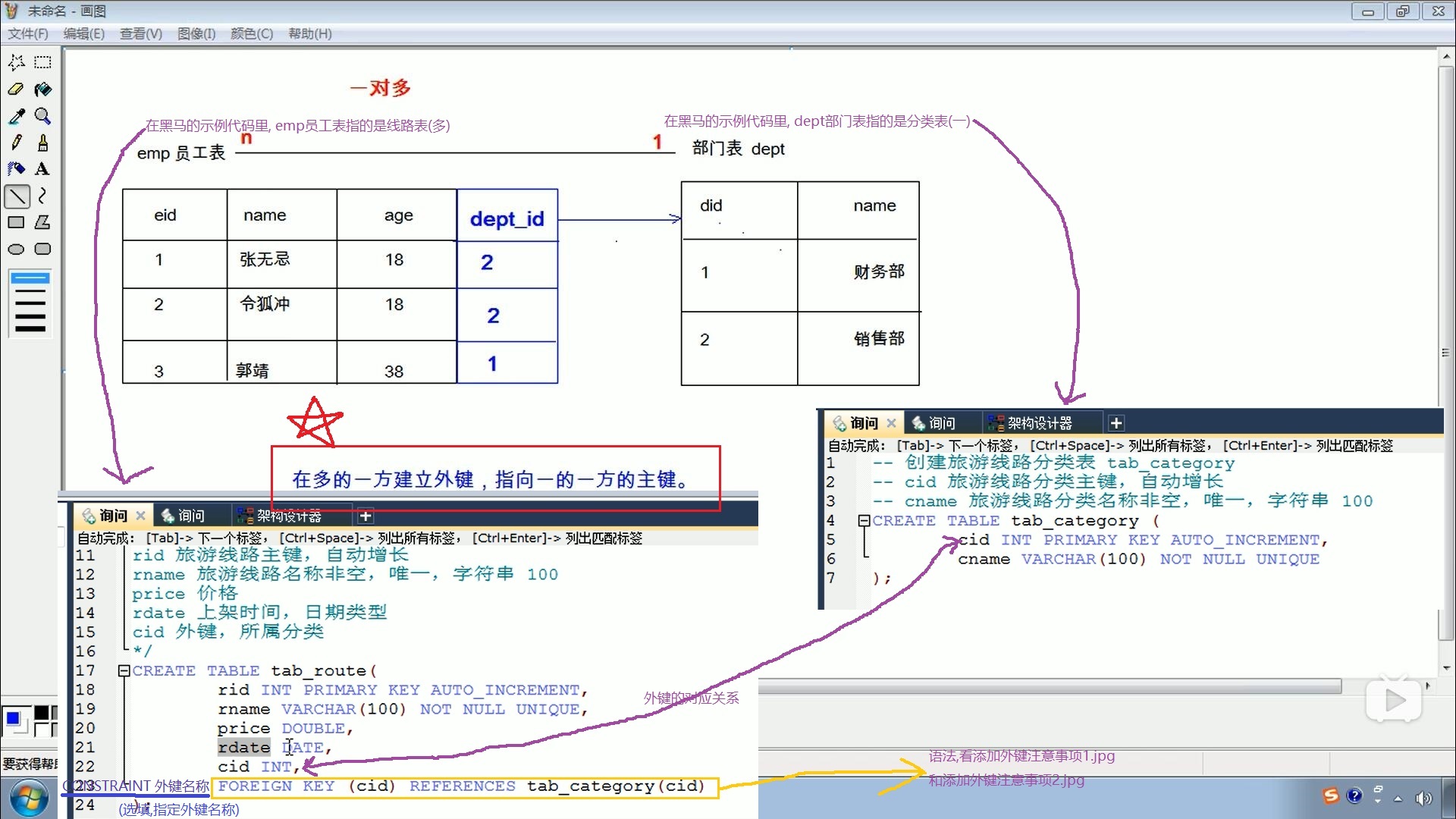Open the 编辑(E) menu
This screenshot has height=819, width=1456.
[x=84, y=33]
